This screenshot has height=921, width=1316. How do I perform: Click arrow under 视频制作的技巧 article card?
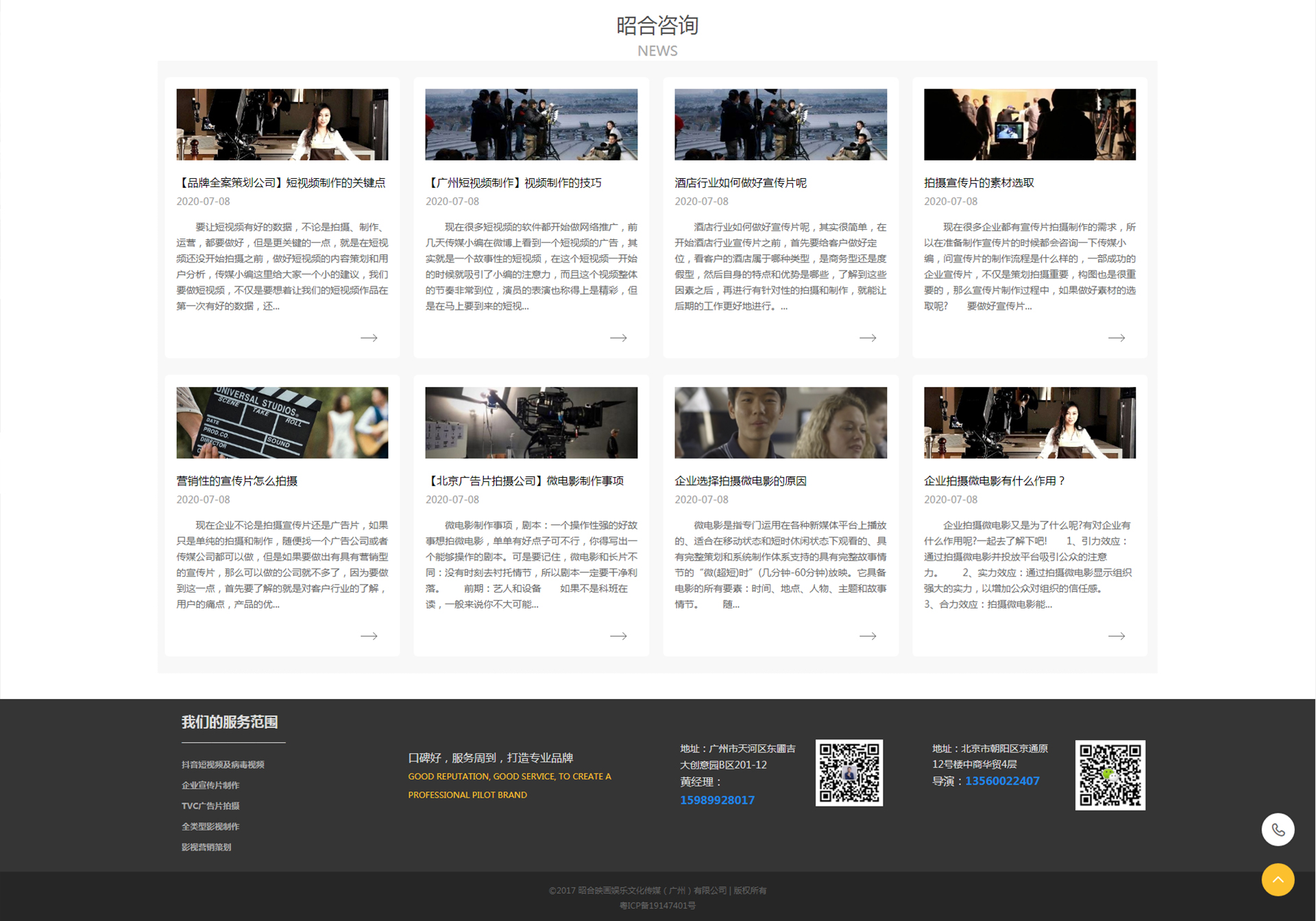pos(618,338)
